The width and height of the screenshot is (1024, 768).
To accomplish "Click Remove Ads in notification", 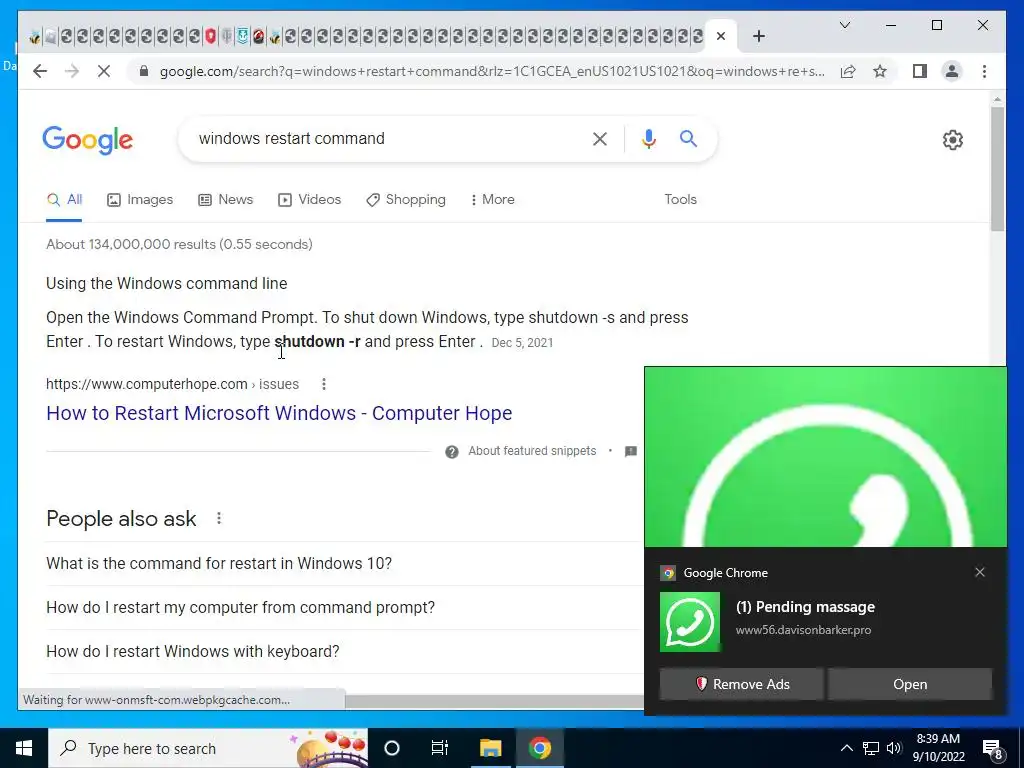I will click(741, 684).
